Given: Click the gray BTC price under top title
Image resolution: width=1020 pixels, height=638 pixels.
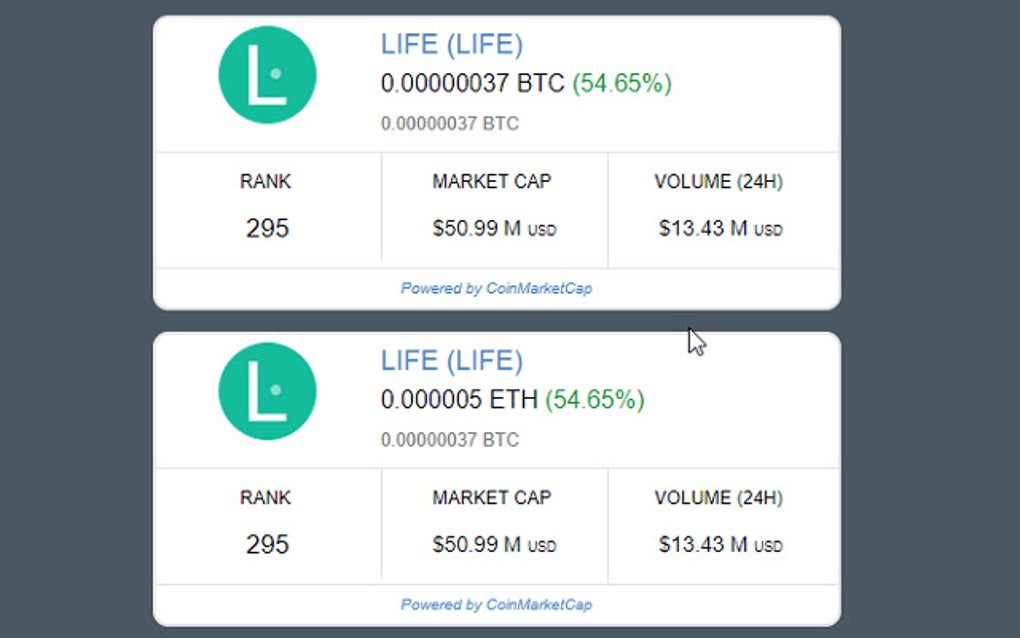Looking at the screenshot, I should [448, 124].
